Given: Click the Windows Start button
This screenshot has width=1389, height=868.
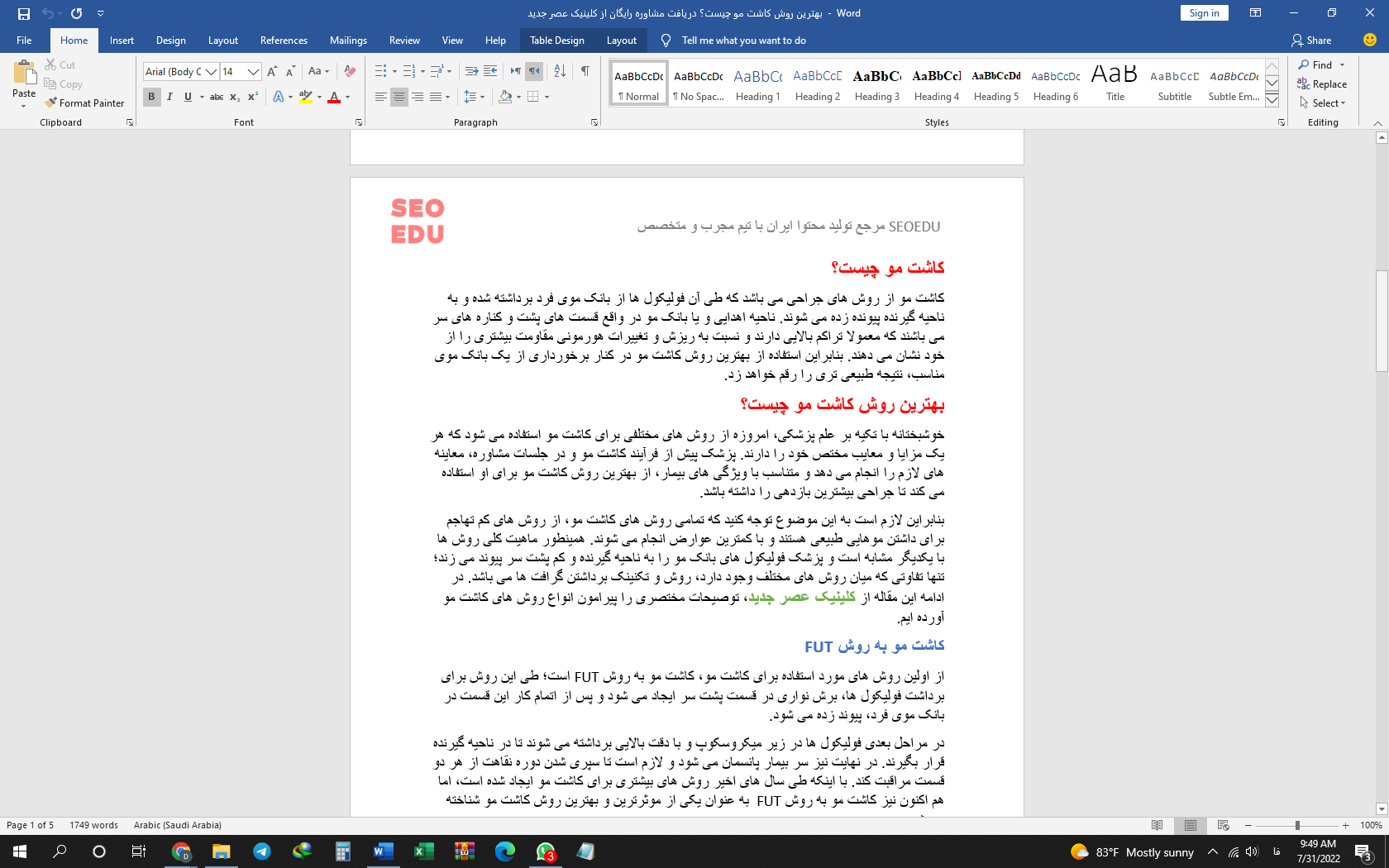Looking at the screenshot, I should pos(20,851).
